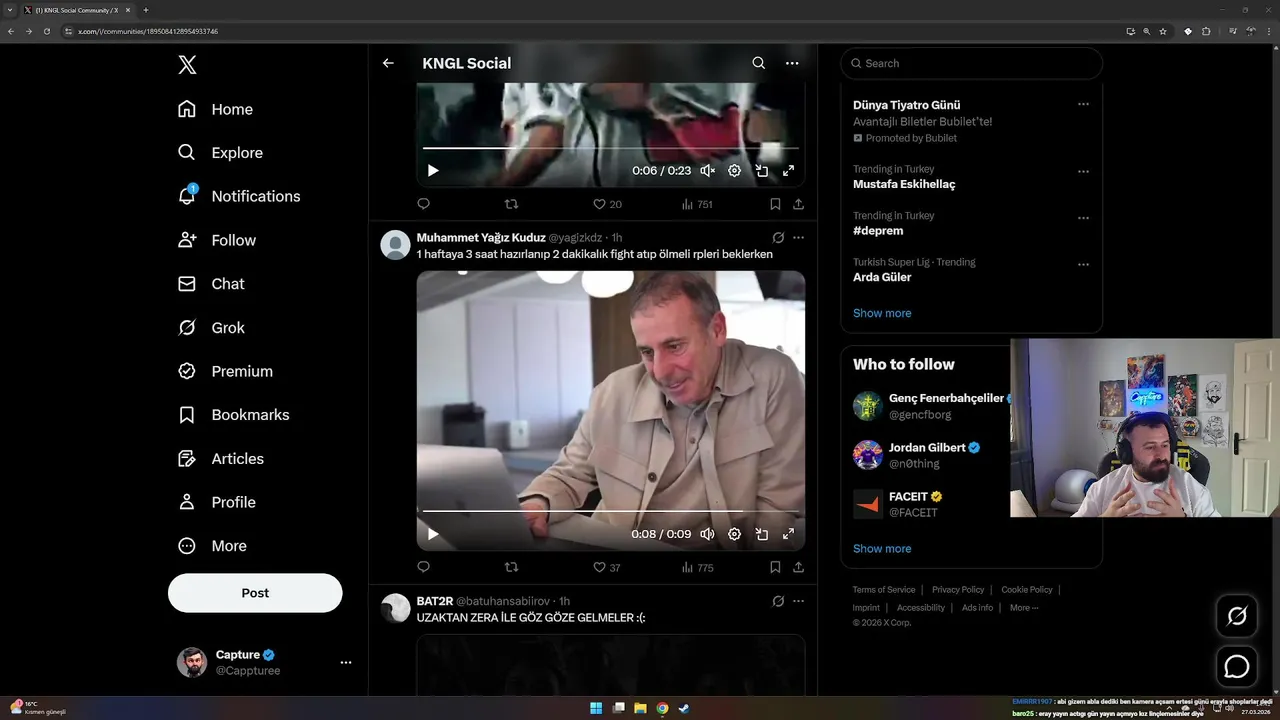Open Grok explain icon on BAT2R's post
This screenshot has width=1280, height=720.
pos(778,601)
